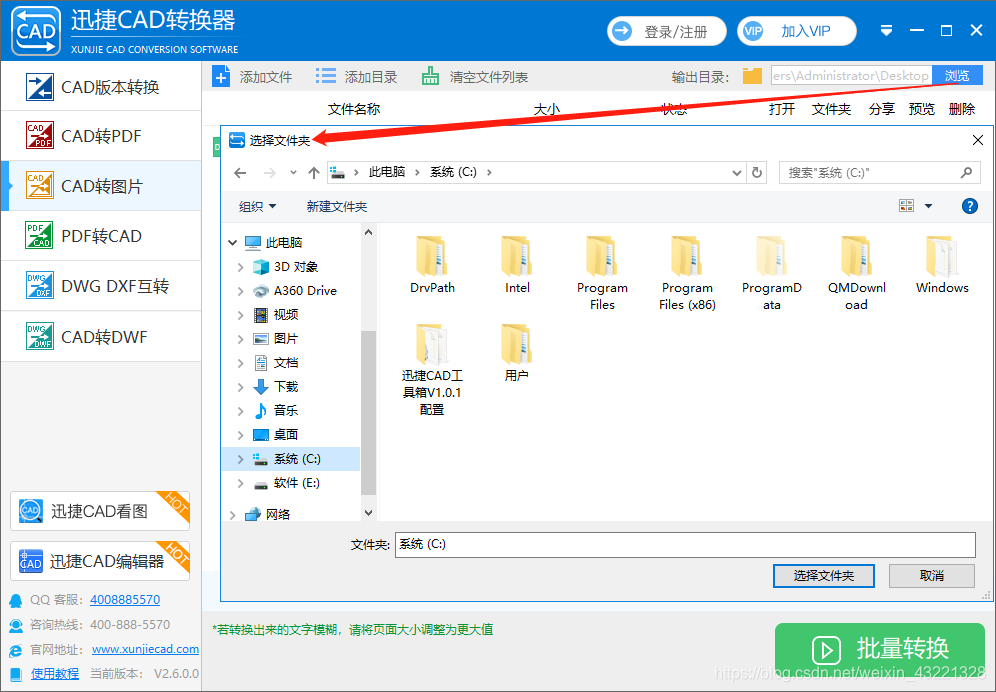This screenshot has width=996, height=692.
Task: Click the 新建文件夹 button
Action: 337,206
